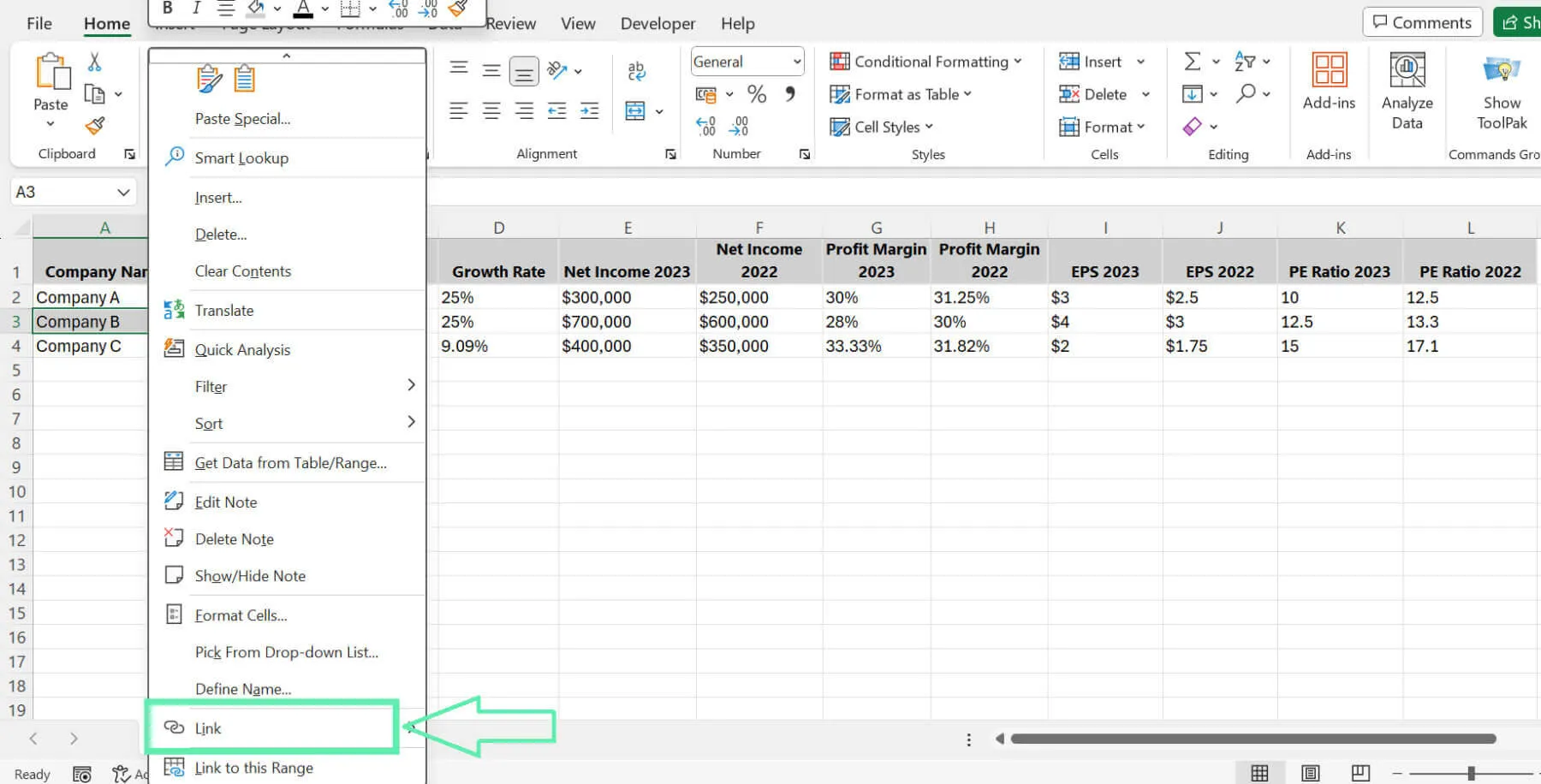Click the AutoSum sigma icon
Image resolution: width=1541 pixels, height=784 pixels.
1193,62
